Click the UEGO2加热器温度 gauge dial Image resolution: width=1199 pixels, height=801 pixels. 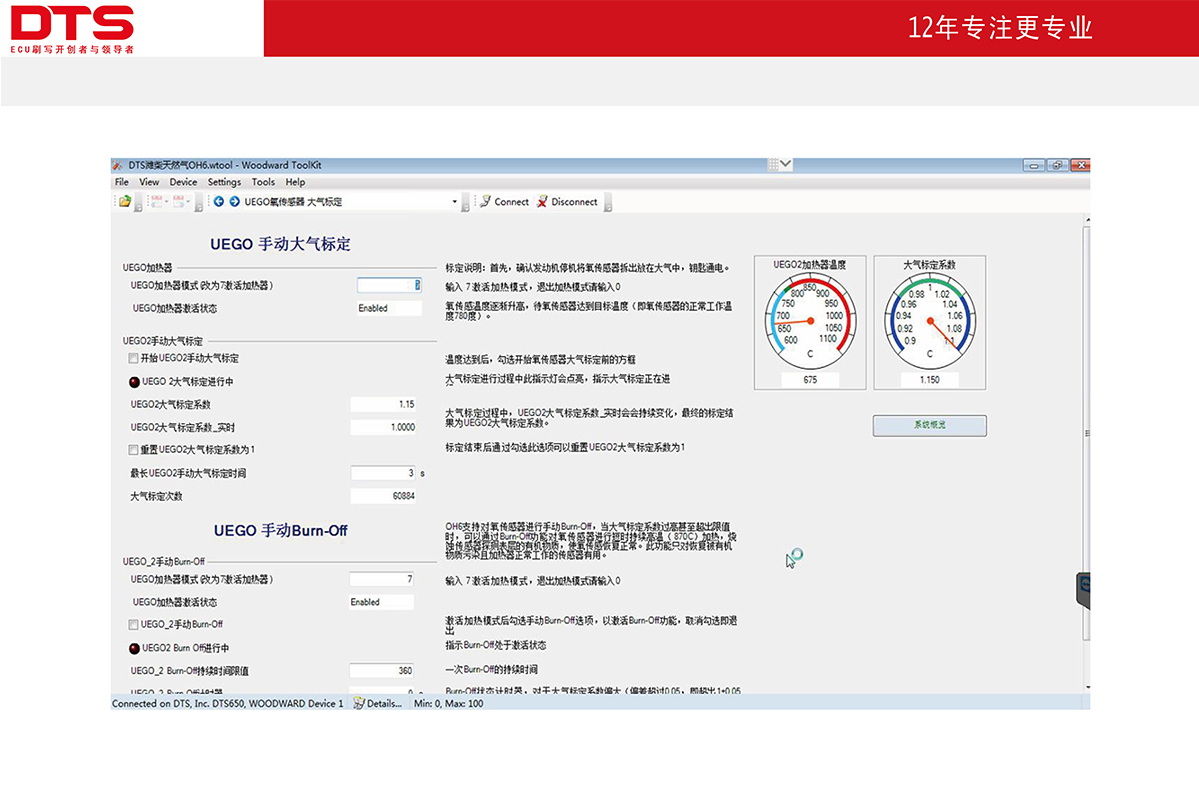811,323
